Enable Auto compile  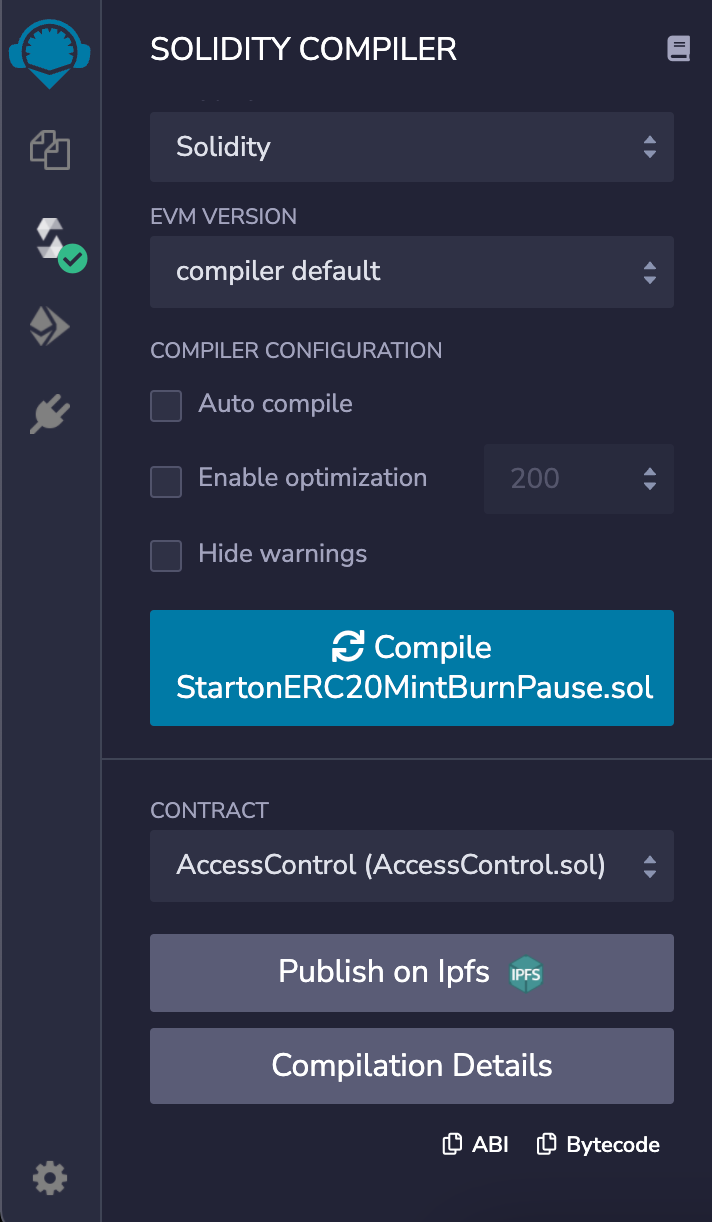(x=166, y=406)
